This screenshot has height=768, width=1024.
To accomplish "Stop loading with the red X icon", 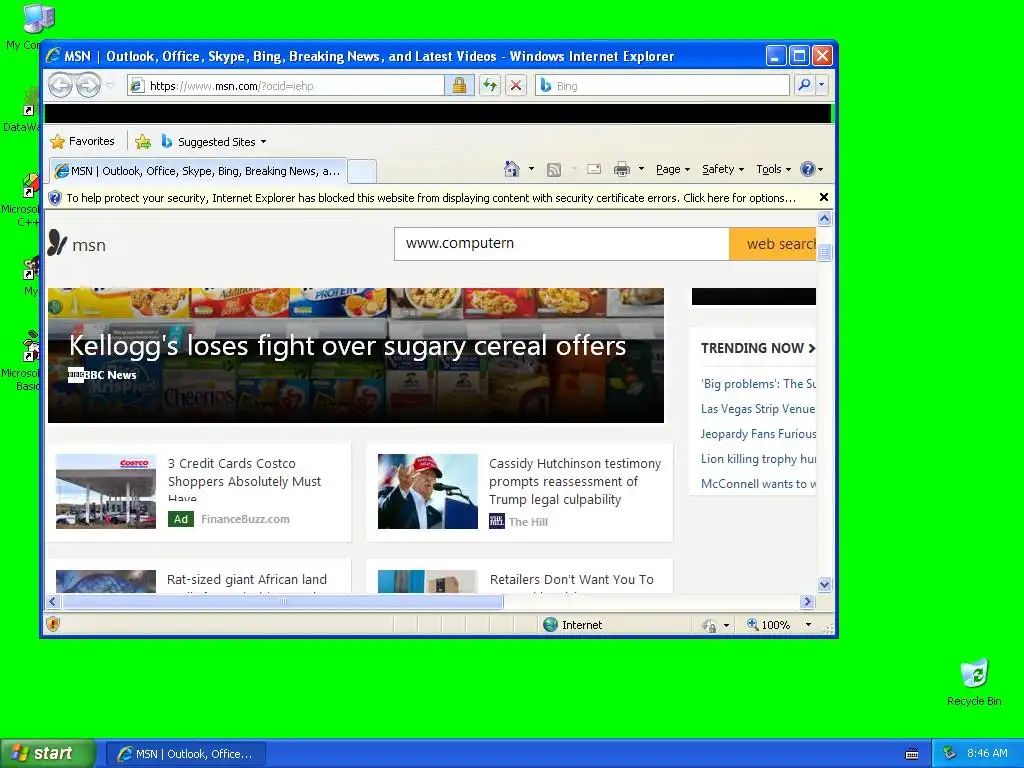I will pos(516,86).
